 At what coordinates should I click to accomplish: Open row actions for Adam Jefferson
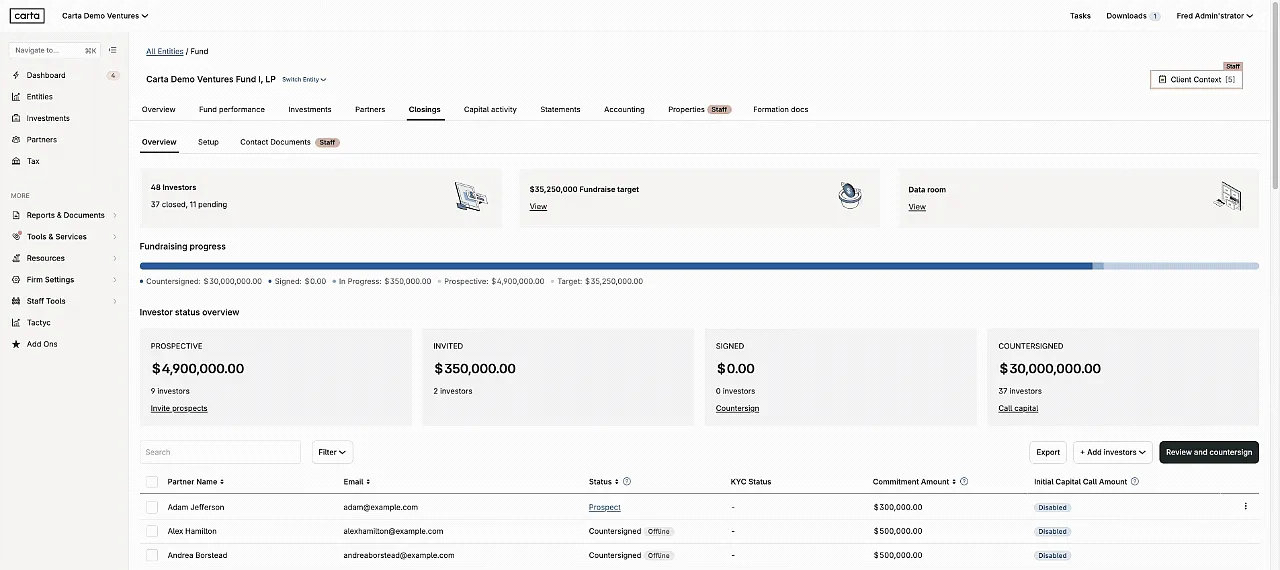click(x=1245, y=507)
